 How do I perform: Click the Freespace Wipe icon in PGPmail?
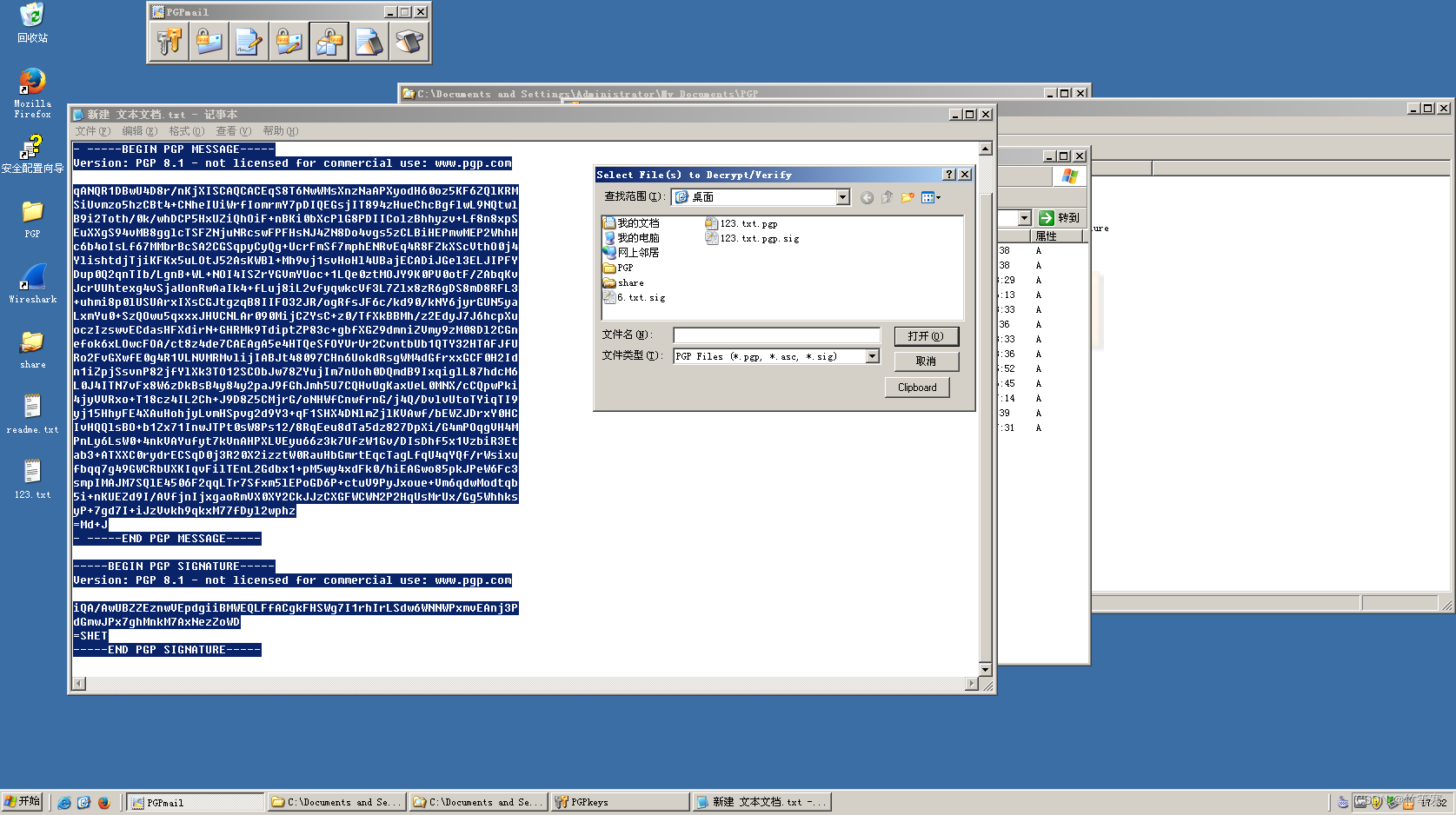(x=409, y=42)
